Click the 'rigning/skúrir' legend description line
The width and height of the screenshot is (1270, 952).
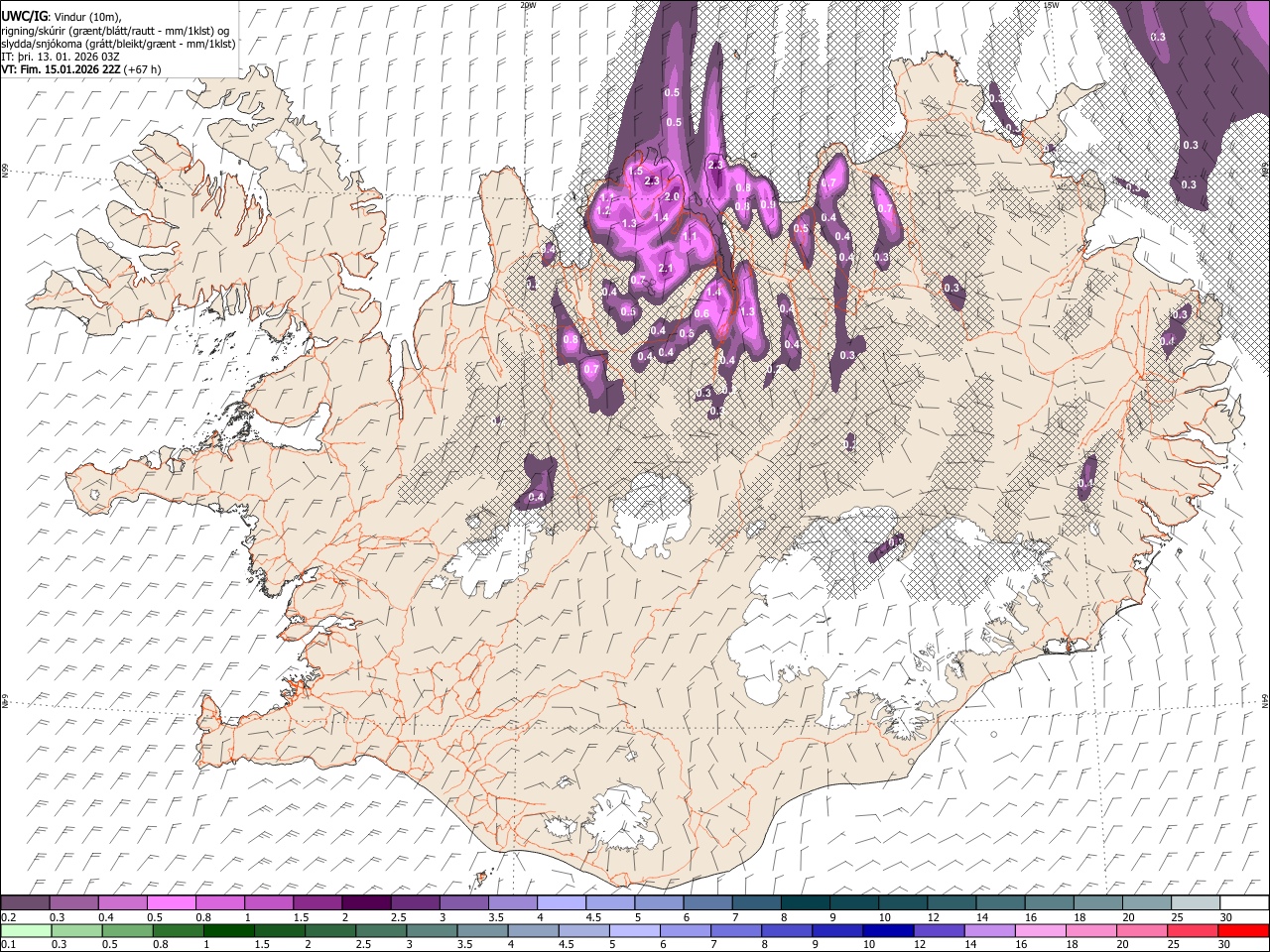tap(115, 30)
